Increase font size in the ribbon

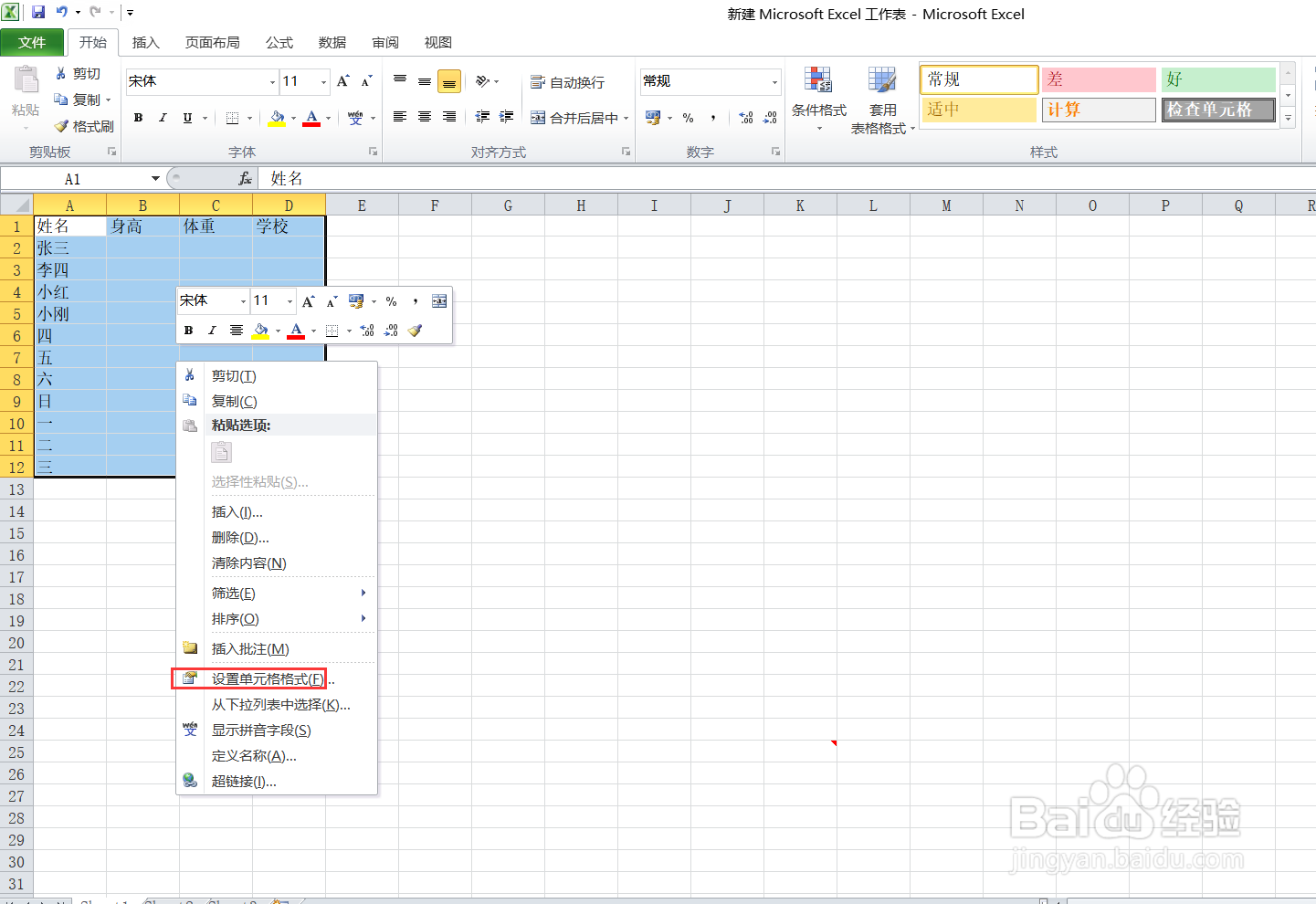(343, 81)
